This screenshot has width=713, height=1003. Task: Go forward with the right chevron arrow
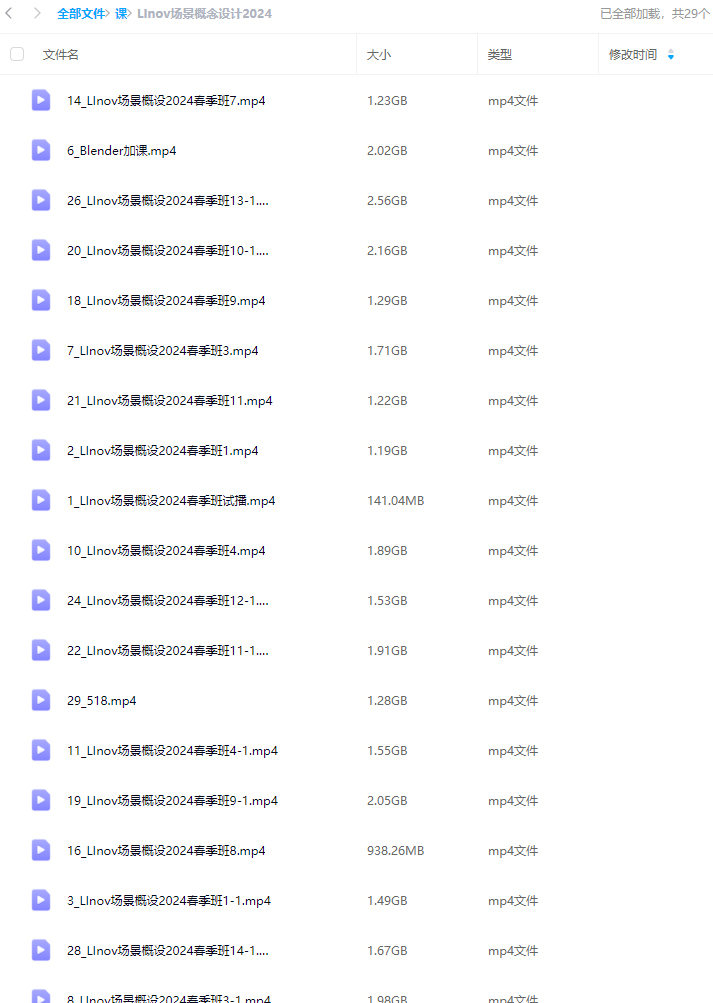(x=37, y=13)
